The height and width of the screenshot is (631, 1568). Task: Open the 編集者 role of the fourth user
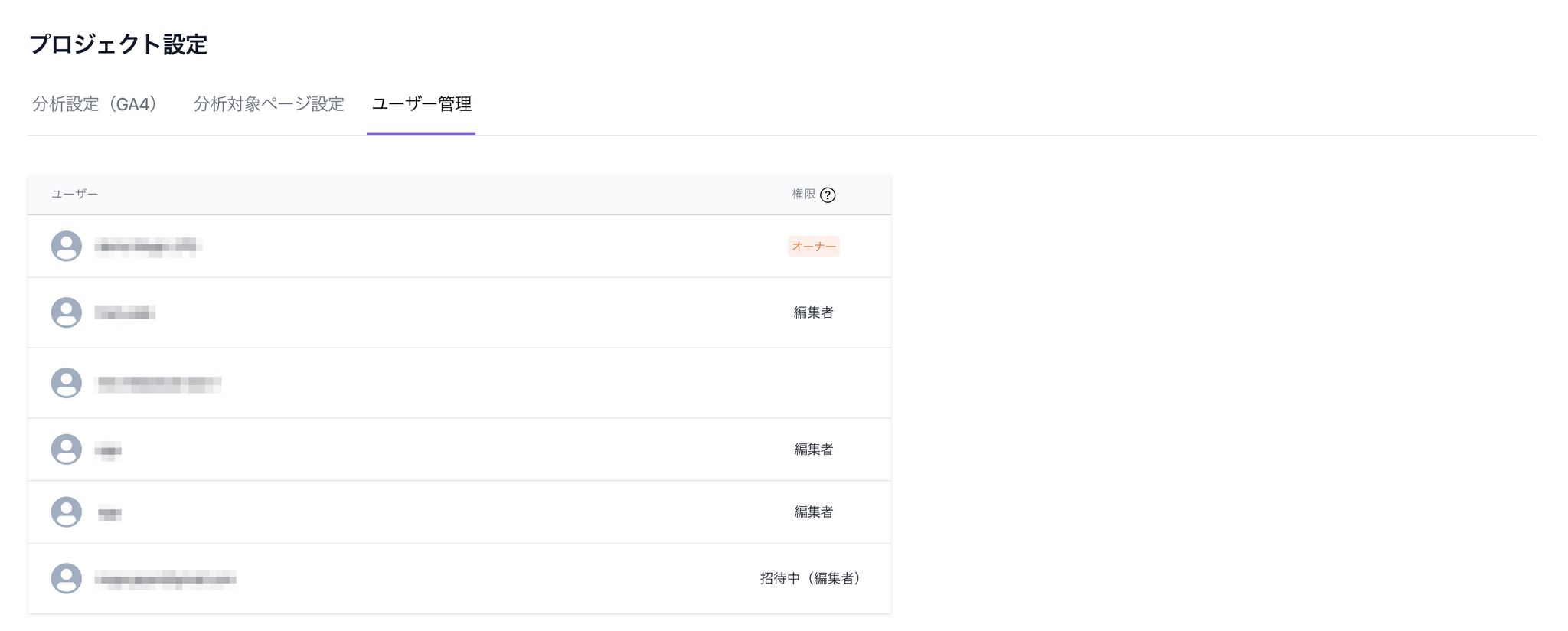point(814,450)
